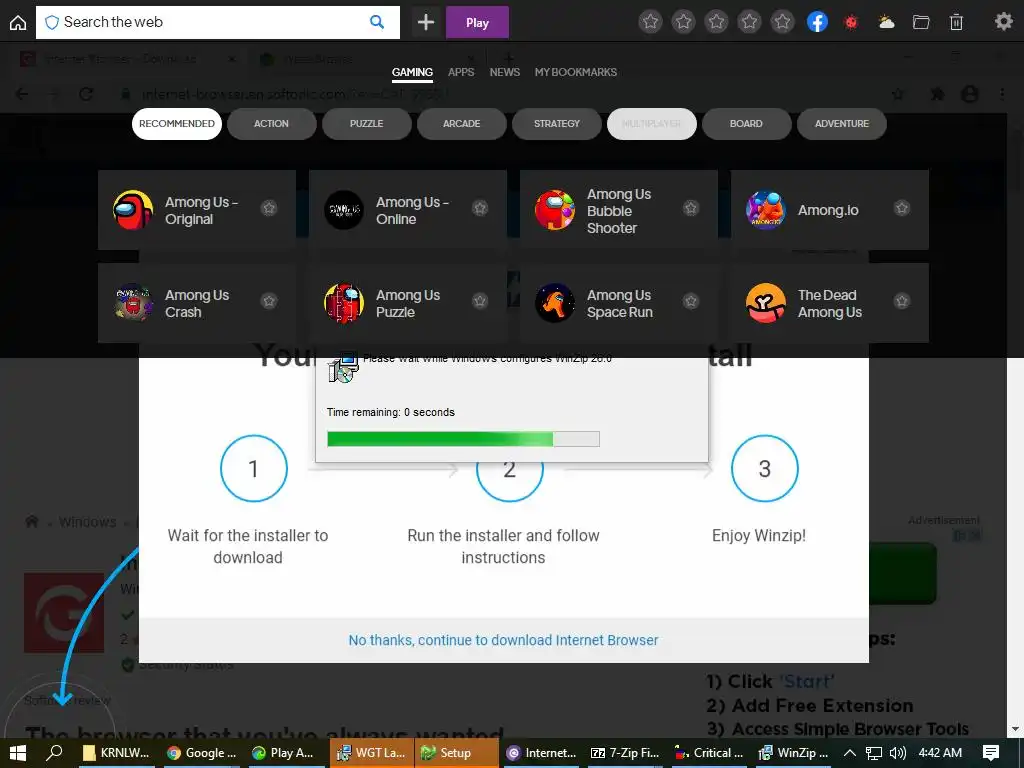Favorite Among Us - Online with its star
Screen dimensions: 1024x768
[480, 208]
